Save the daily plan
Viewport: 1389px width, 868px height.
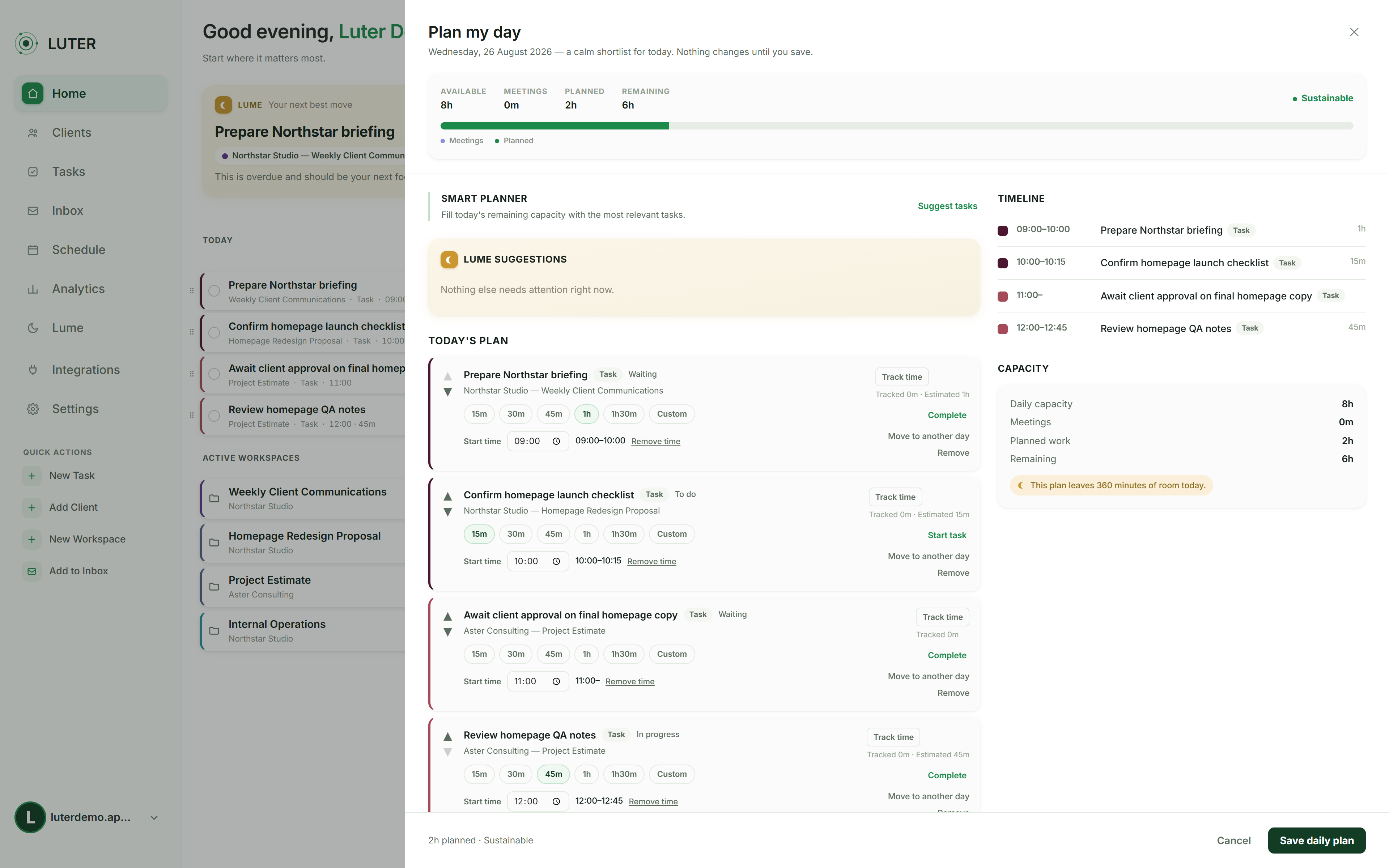tap(1316, 841)
